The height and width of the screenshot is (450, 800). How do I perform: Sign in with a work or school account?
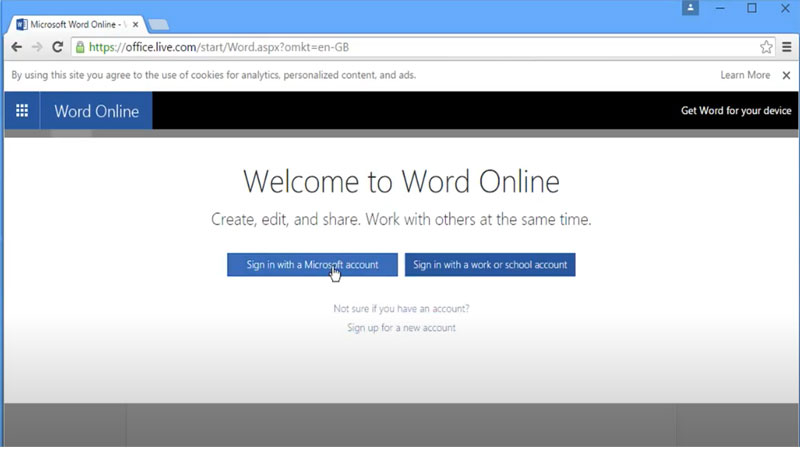click(490, 265)
